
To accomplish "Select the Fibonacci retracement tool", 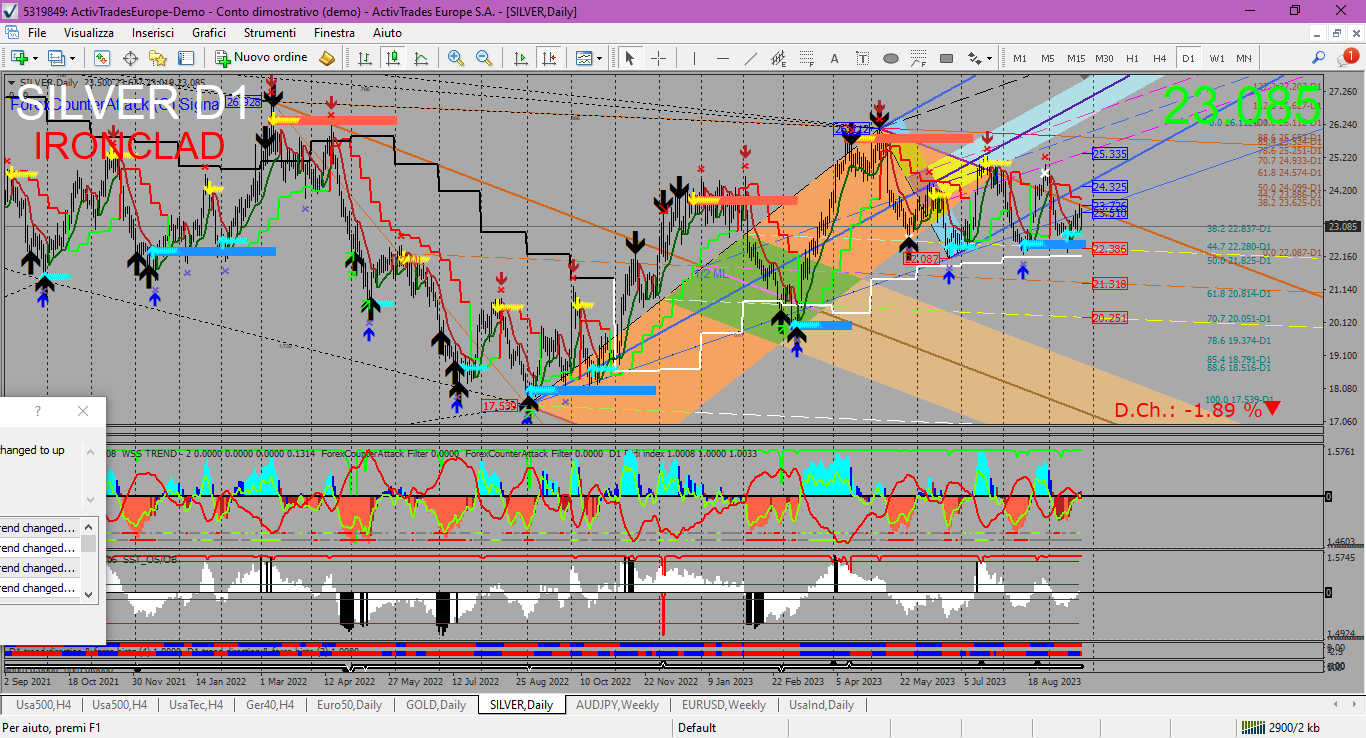I will (x=807, y=58).
